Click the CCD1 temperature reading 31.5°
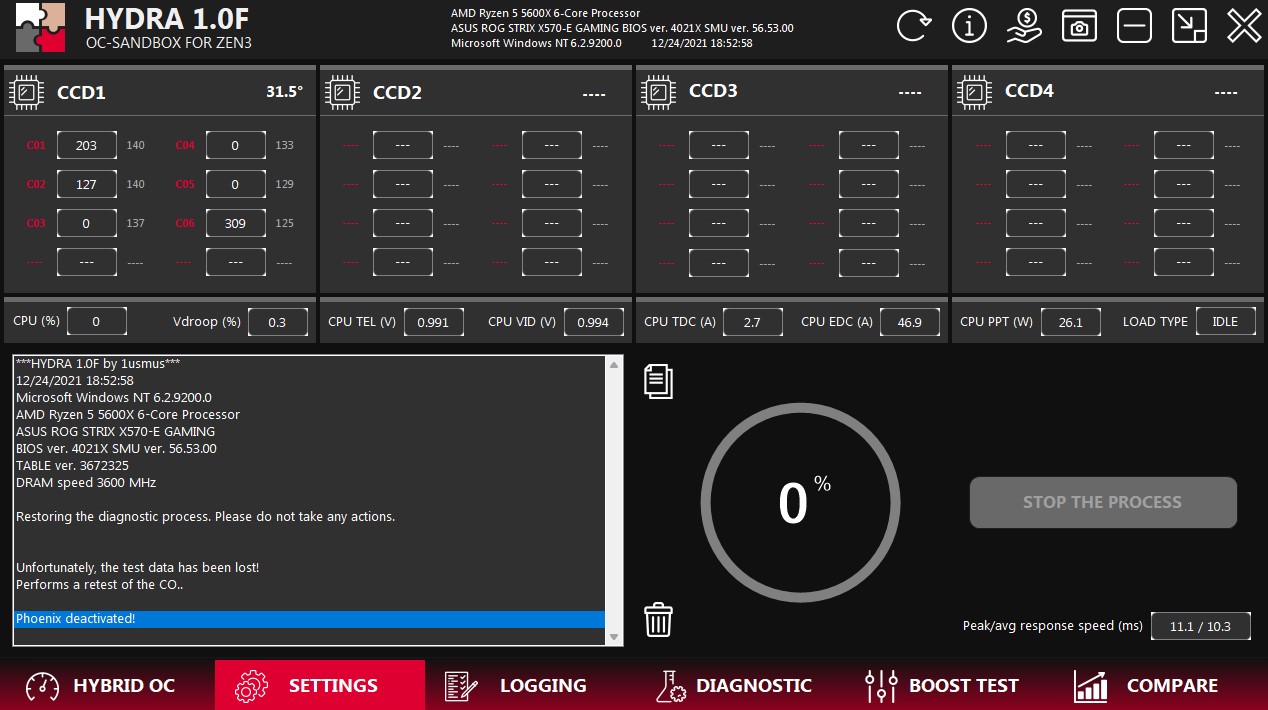This screenshot has height=710, width=1268. coord(284,92)
